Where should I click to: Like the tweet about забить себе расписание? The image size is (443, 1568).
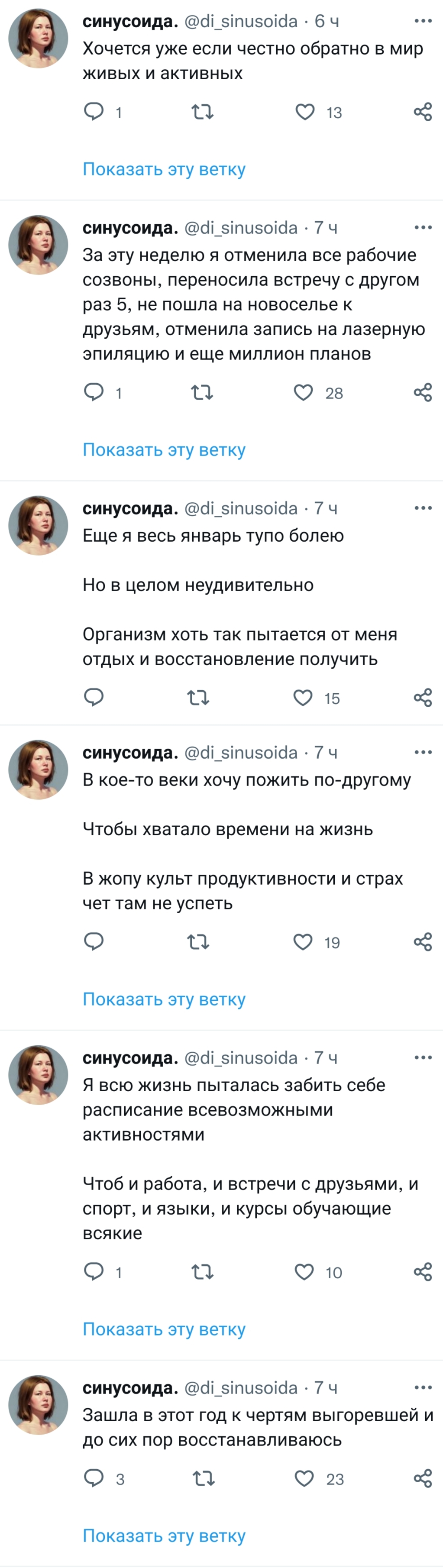click(x=304, y=1271)
